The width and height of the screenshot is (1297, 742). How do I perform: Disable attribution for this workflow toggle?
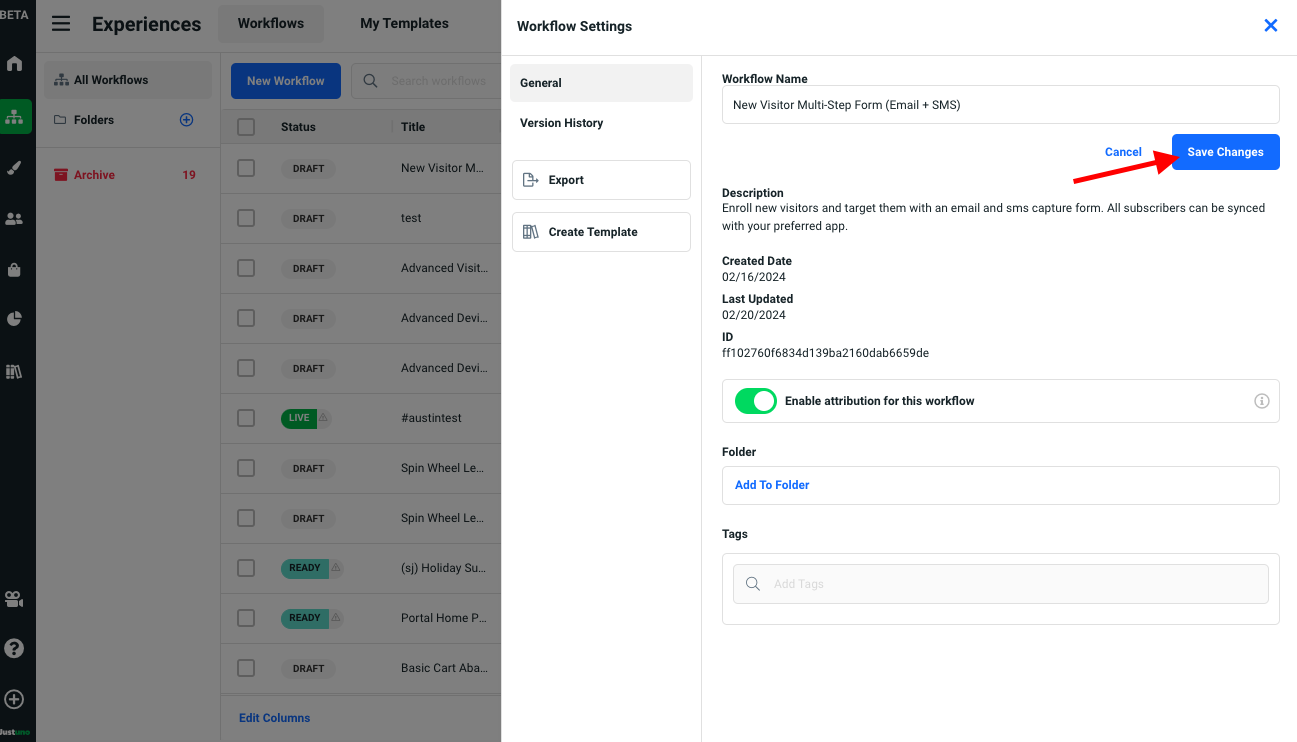click(x=755, y=401)
